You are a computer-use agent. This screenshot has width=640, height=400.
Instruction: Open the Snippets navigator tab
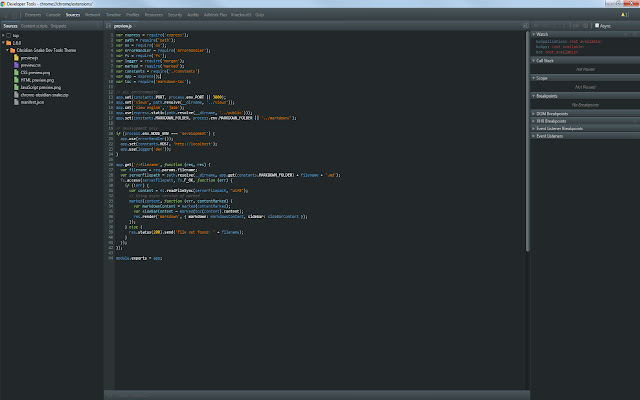pyautogui.click(x=58, y=26)
